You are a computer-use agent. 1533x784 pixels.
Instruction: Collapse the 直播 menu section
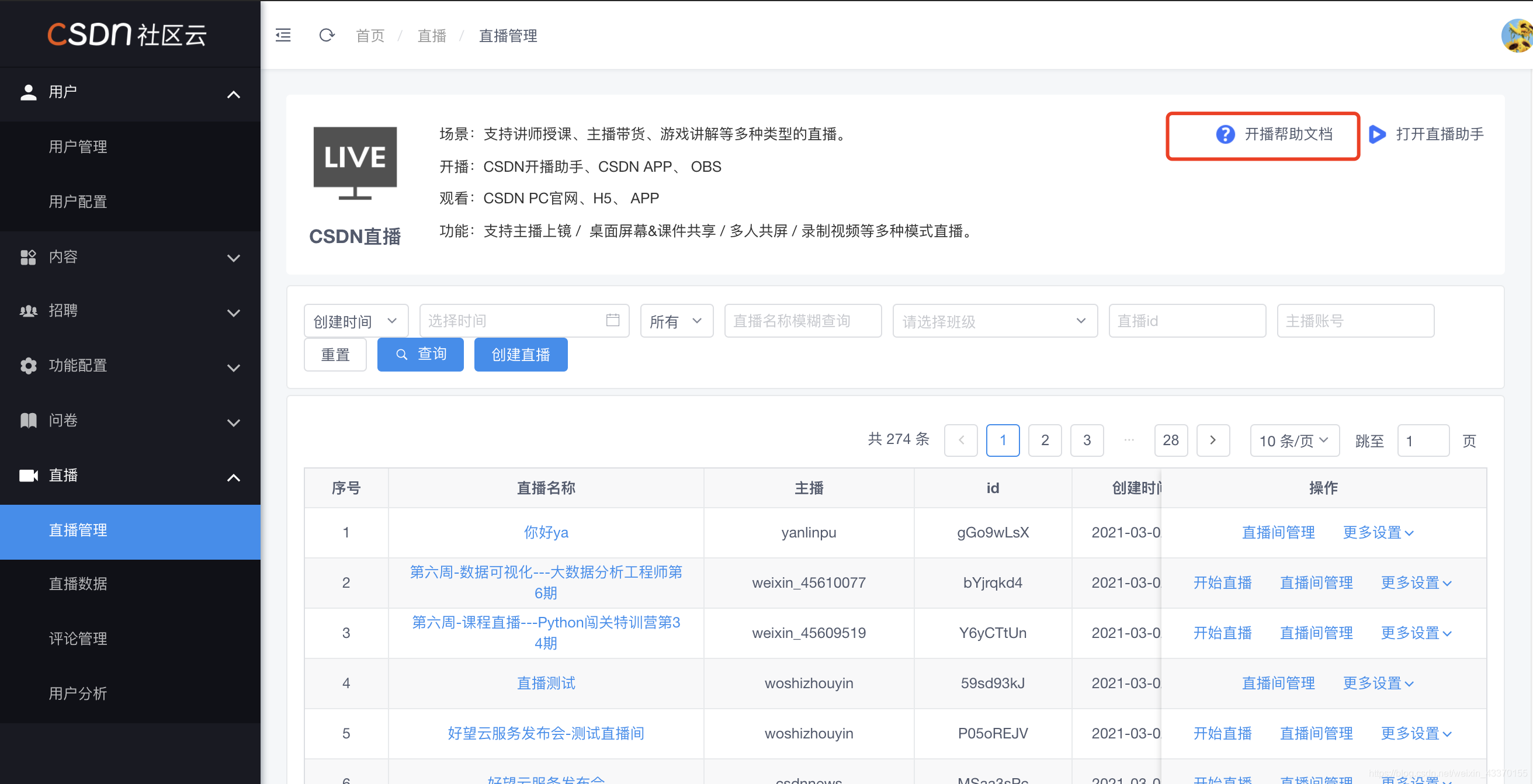(234, 477)
